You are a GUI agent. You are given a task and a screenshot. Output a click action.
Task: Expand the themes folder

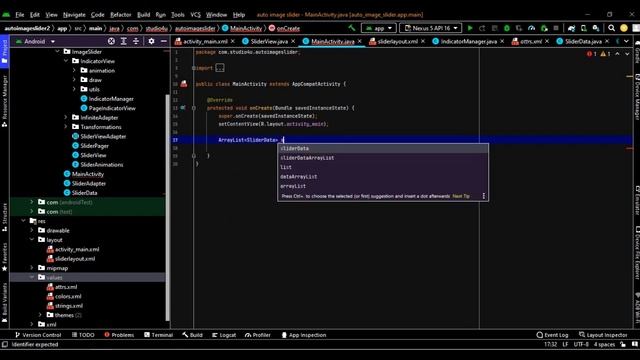[40, 315]
